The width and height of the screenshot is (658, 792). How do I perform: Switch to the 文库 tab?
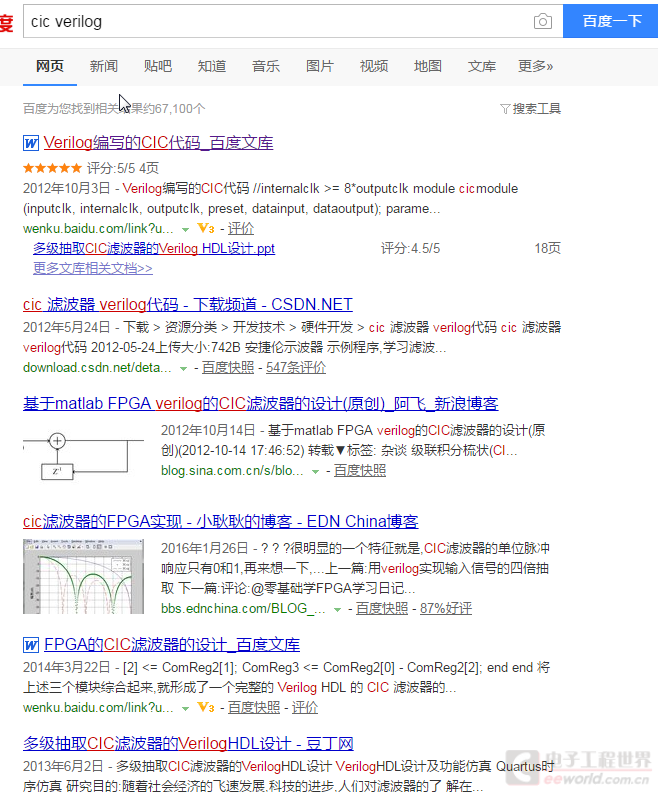pyautogui.click(x=482, y=66)
